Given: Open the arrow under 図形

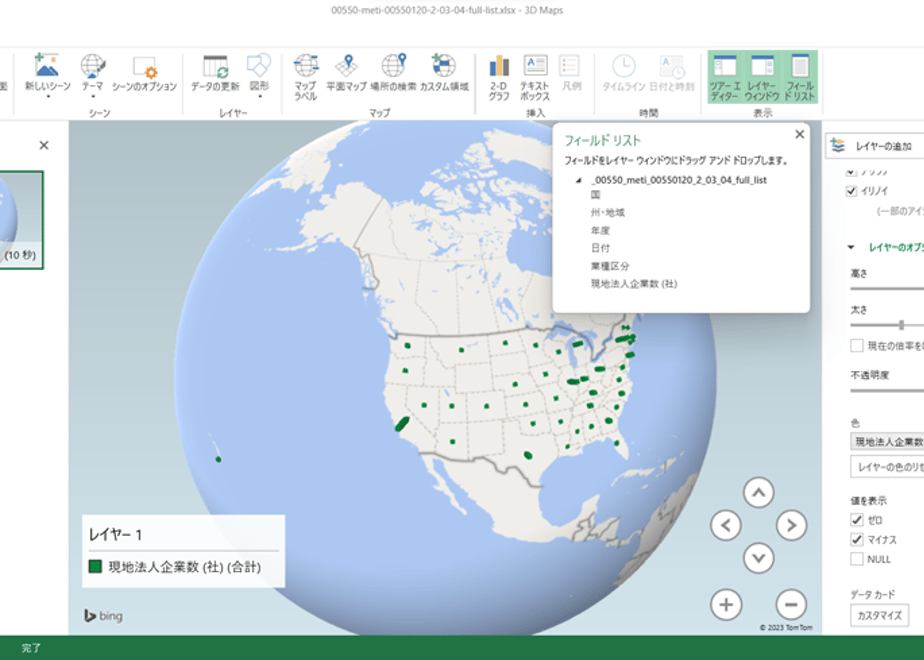Looking at the screenshot, I should 259,97.
